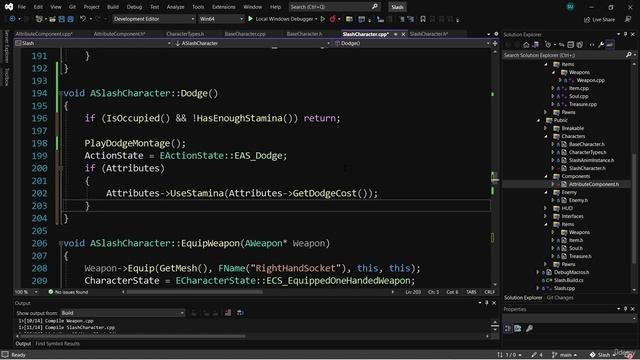Open the Debug menu
This screenshot has height=360, width=640.
[134, 7]
